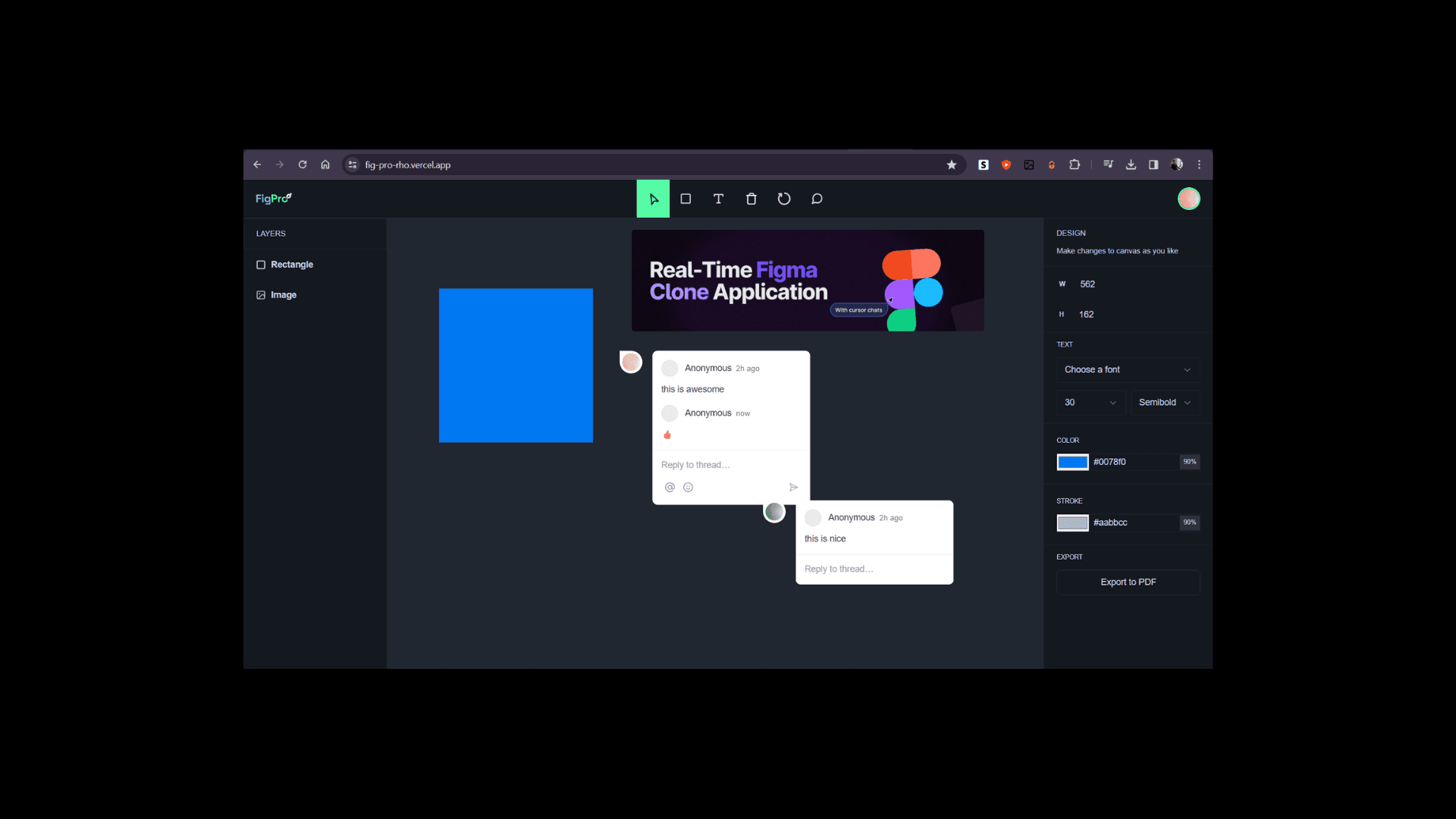Click the Export to PDF button

(x=1128, y=582)
